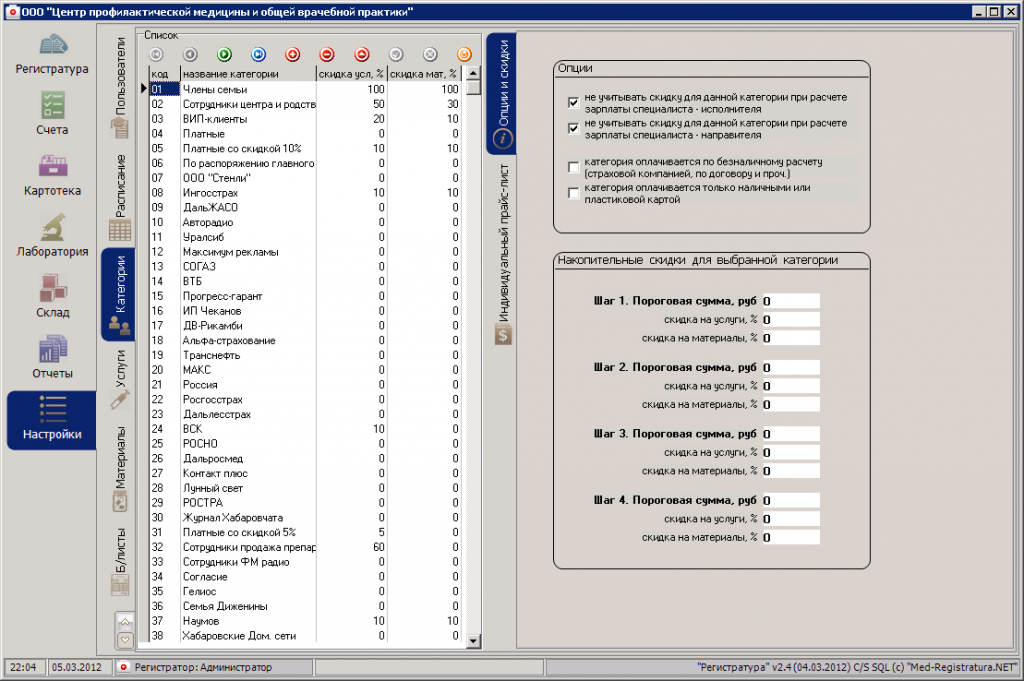Screen dimensions: 1024x681
Task: Enable cash or plastic card only checkbox
Action: click(x=573, y=193)
